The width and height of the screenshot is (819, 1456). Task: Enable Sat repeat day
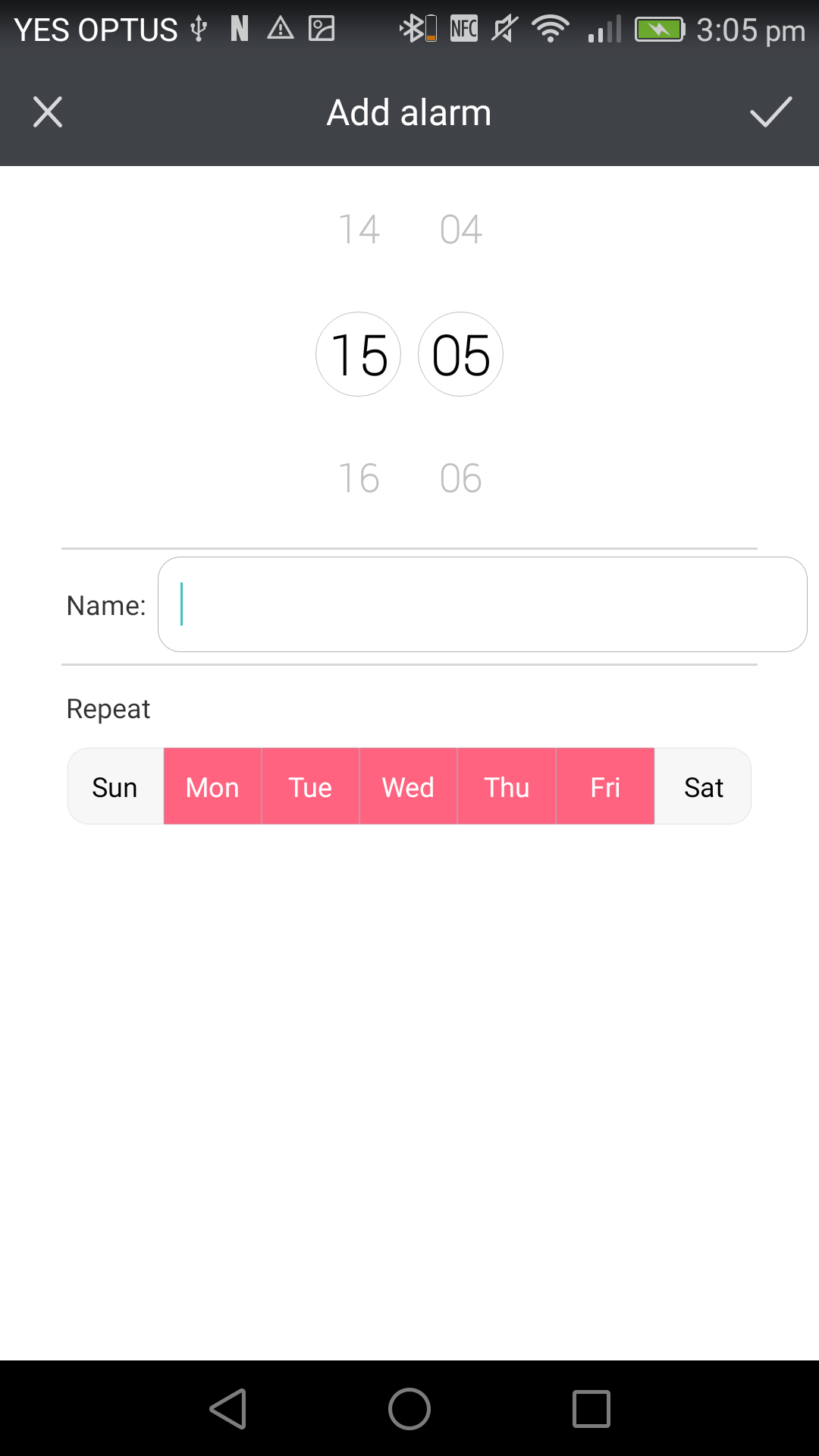pos(703,786)
